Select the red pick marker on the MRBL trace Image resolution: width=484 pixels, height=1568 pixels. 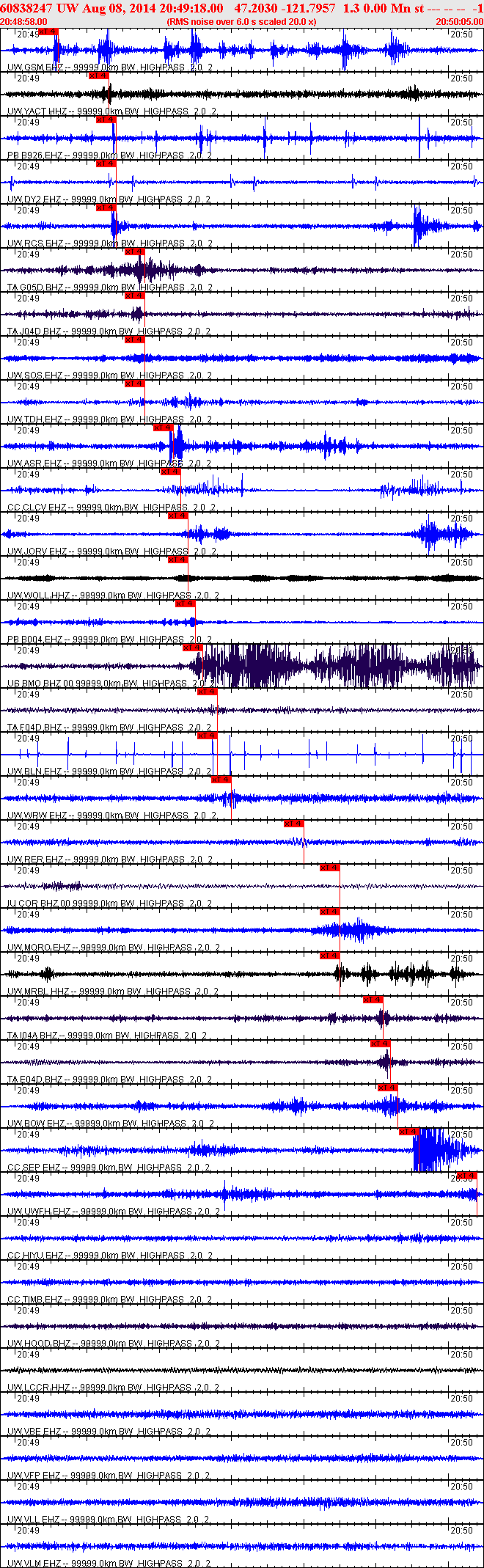tap(329, 956)
